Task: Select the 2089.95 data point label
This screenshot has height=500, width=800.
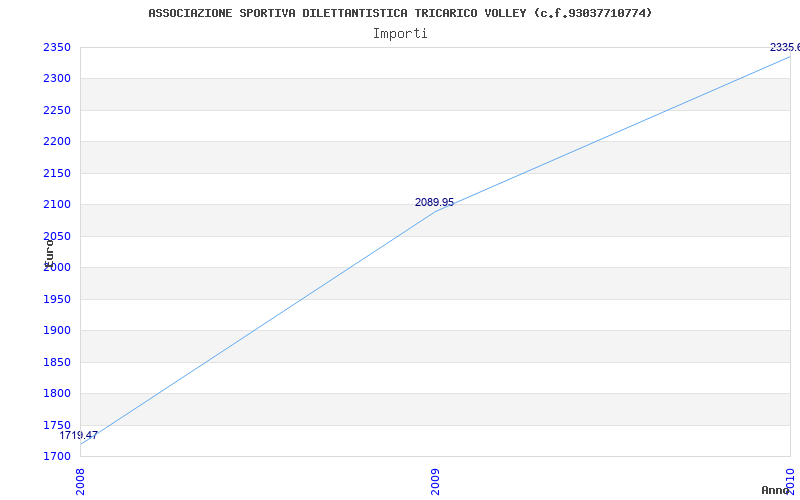Action: 434,203
